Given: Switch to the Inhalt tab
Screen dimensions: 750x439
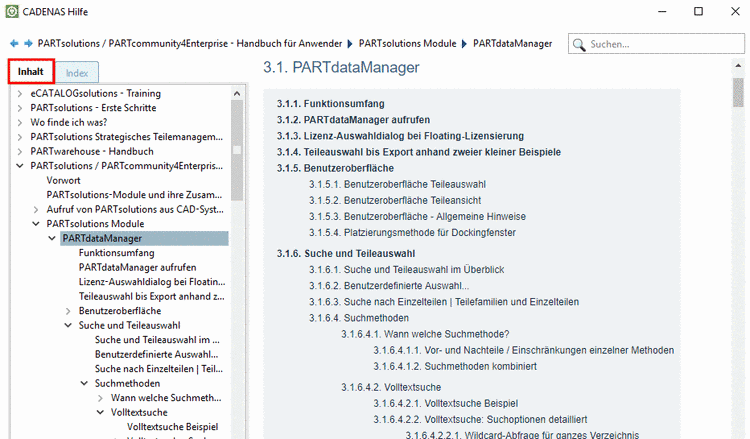Looking at the screenshot, I should pyautogui.click(x=31, y=72).
